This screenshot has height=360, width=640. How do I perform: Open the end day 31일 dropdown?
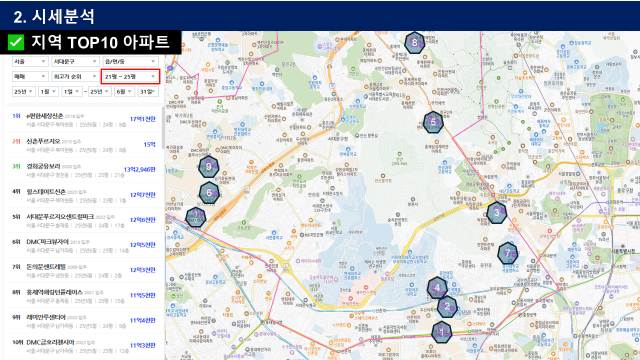coord(147,91)
